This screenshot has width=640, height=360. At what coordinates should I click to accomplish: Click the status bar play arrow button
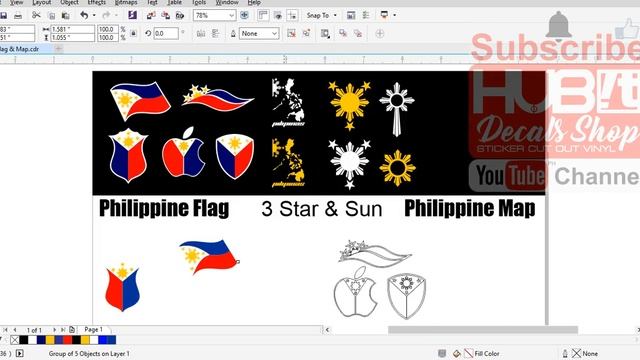point(20,353)
